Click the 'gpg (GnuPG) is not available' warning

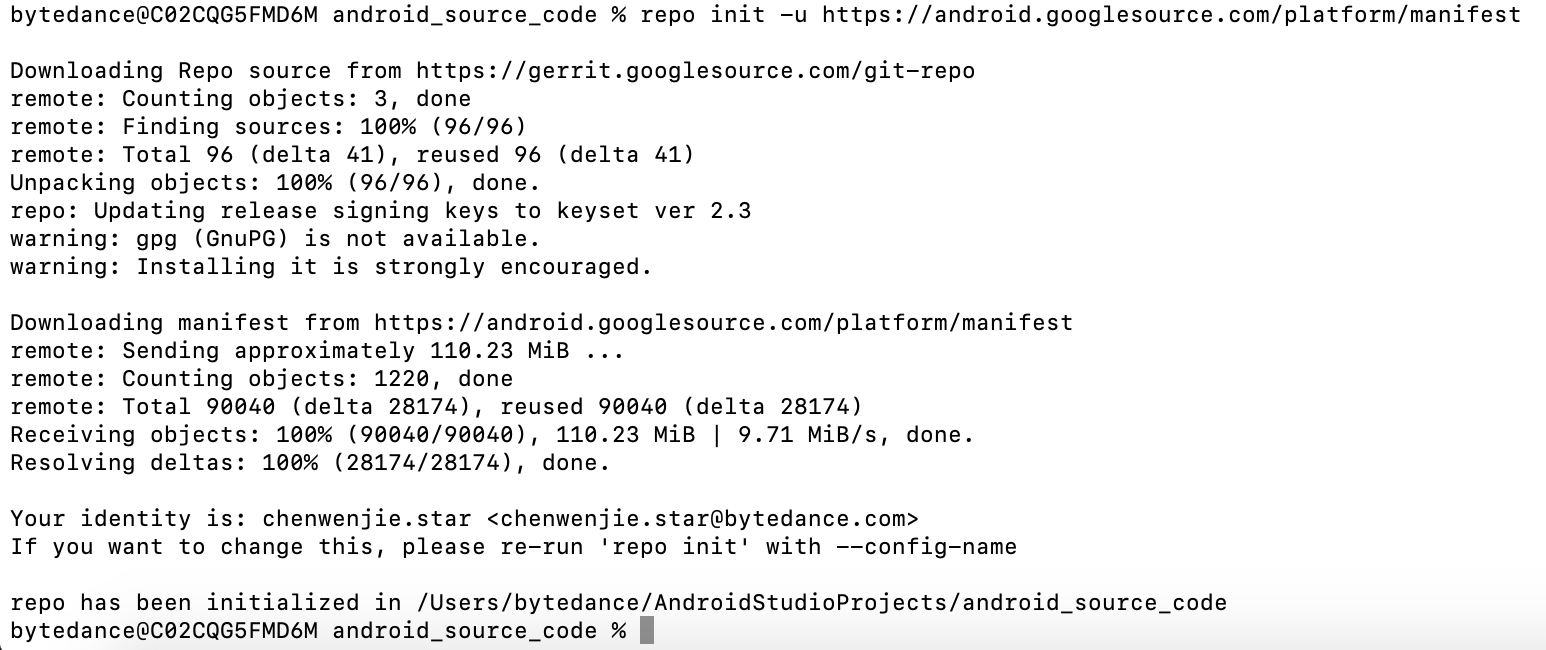(275, 239)
